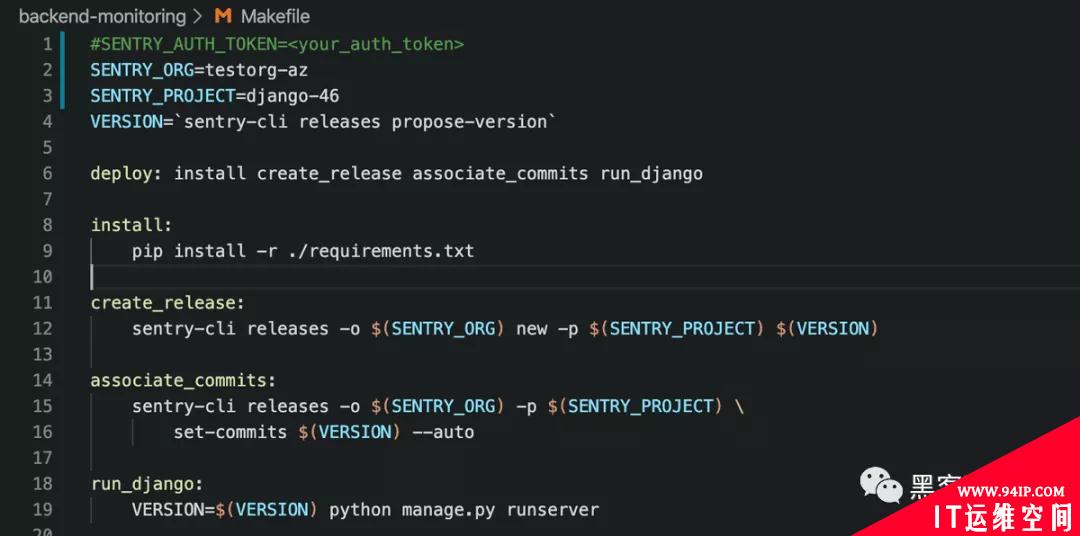Click line number 12 in gutter
The width and height of the screenshot is (1080, 536).
pos(43,328)
